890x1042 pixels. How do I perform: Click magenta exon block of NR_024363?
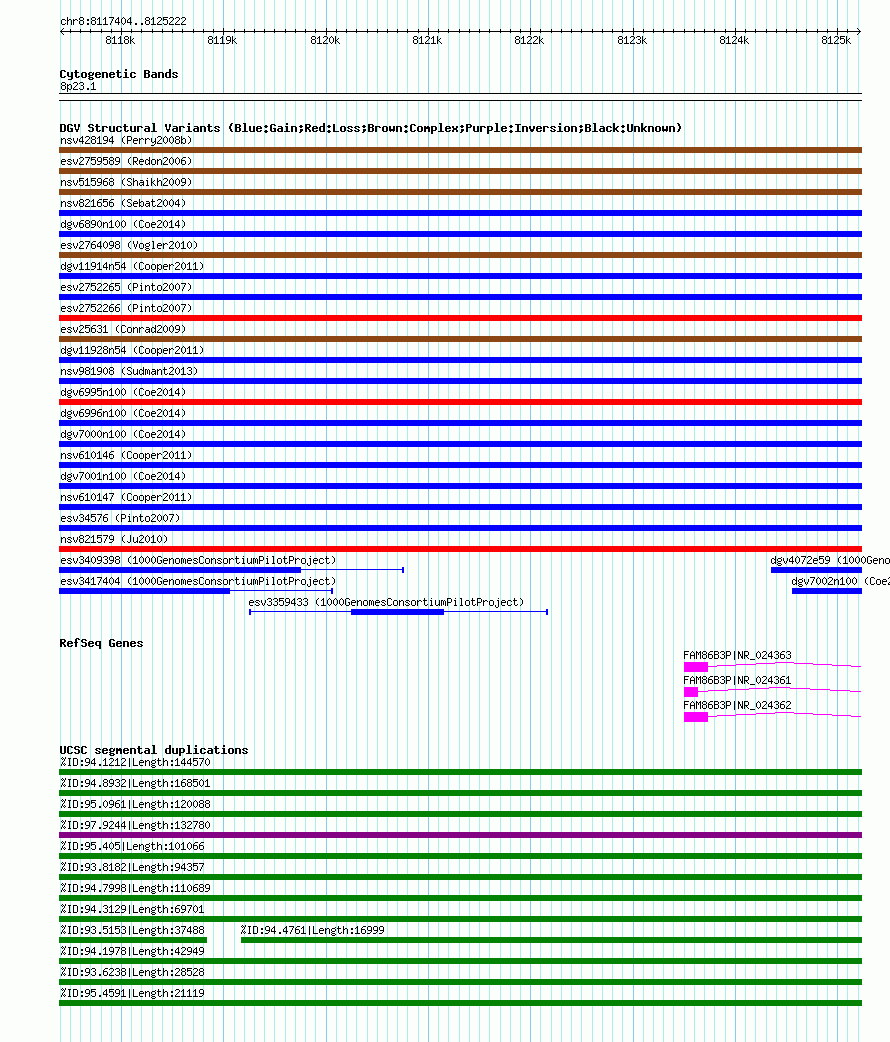(x=696, y=667)
